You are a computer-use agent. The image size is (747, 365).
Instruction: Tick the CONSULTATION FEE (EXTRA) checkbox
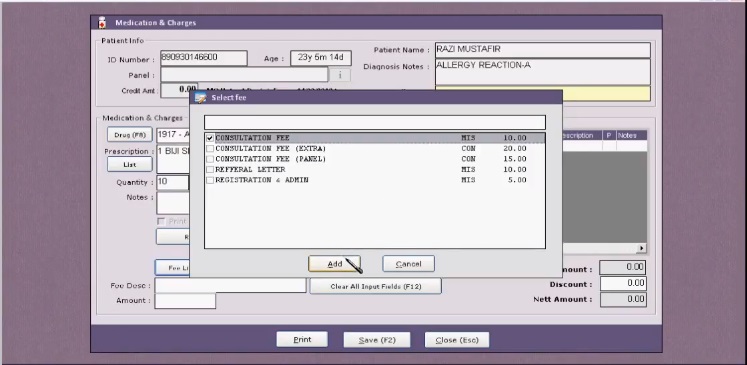click(x=210, y=149)
